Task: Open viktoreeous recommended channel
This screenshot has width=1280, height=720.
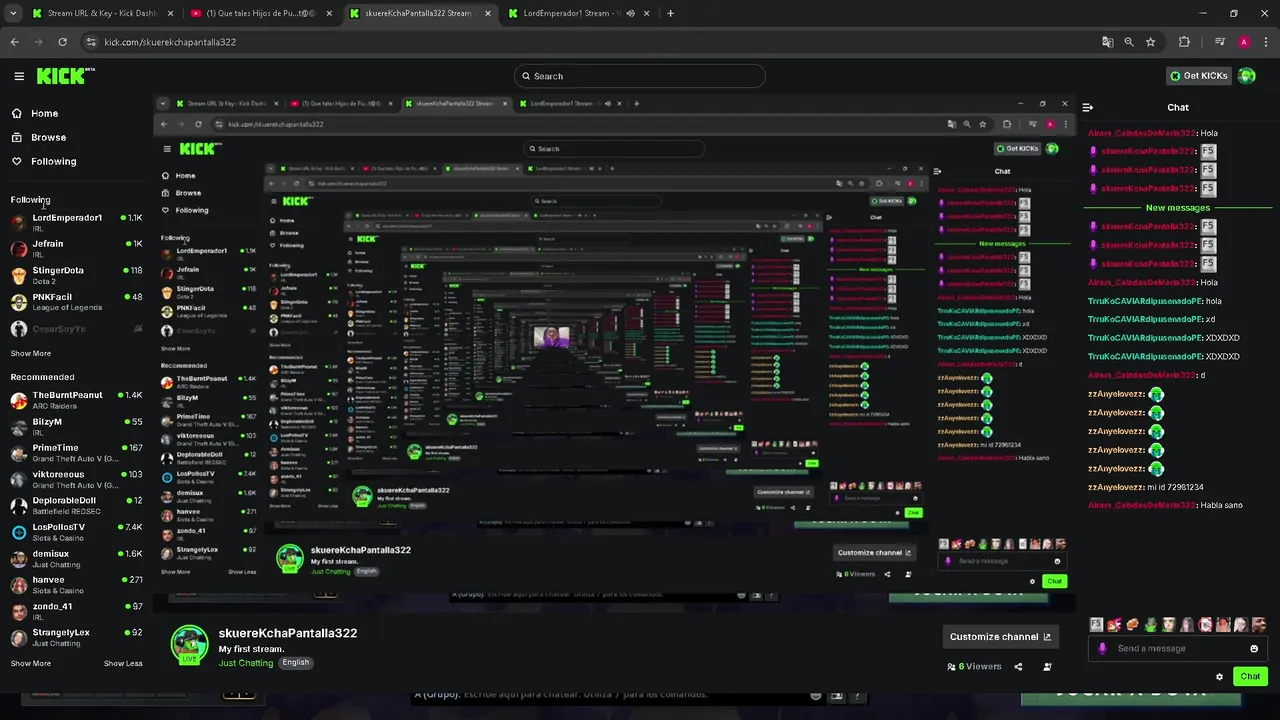Action: coord(77,479)
